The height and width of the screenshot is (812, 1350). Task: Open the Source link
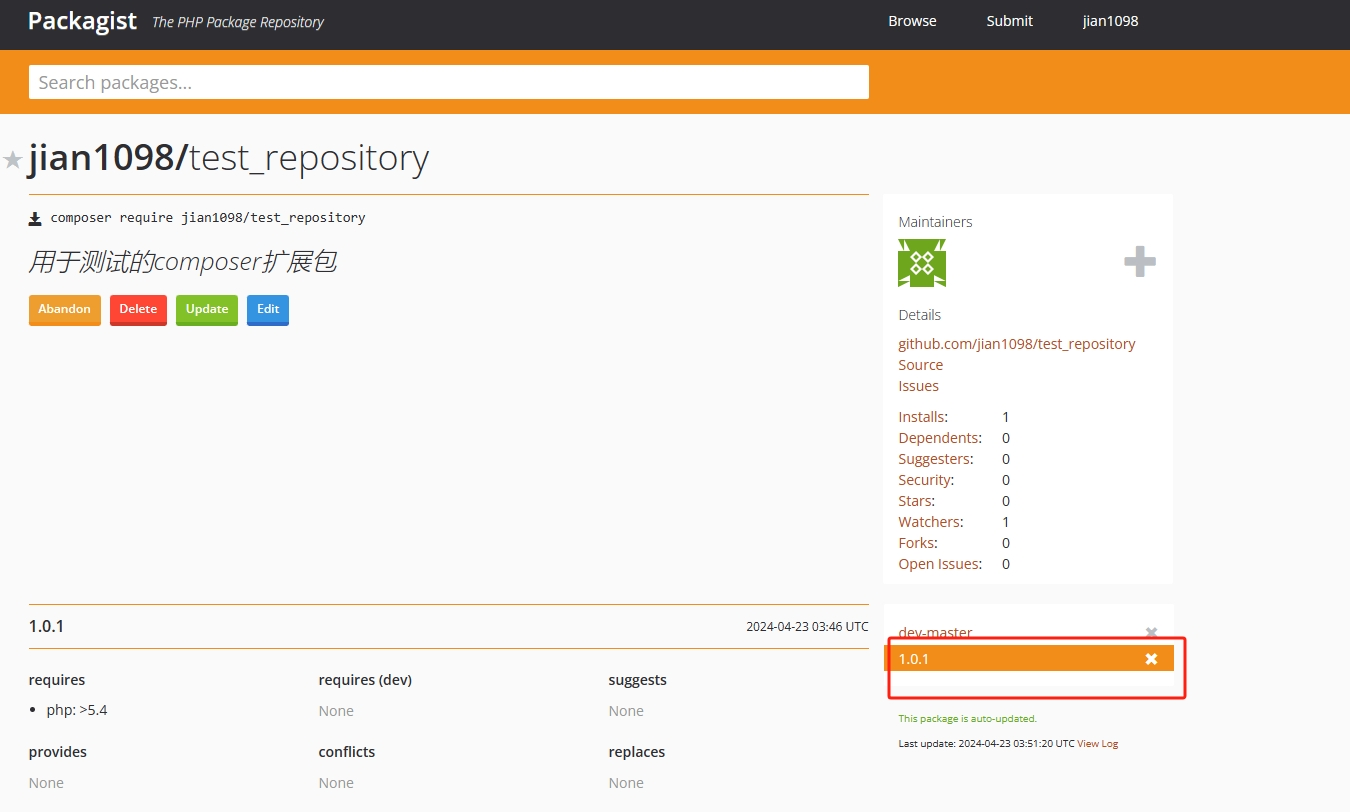tap(920, 365)
